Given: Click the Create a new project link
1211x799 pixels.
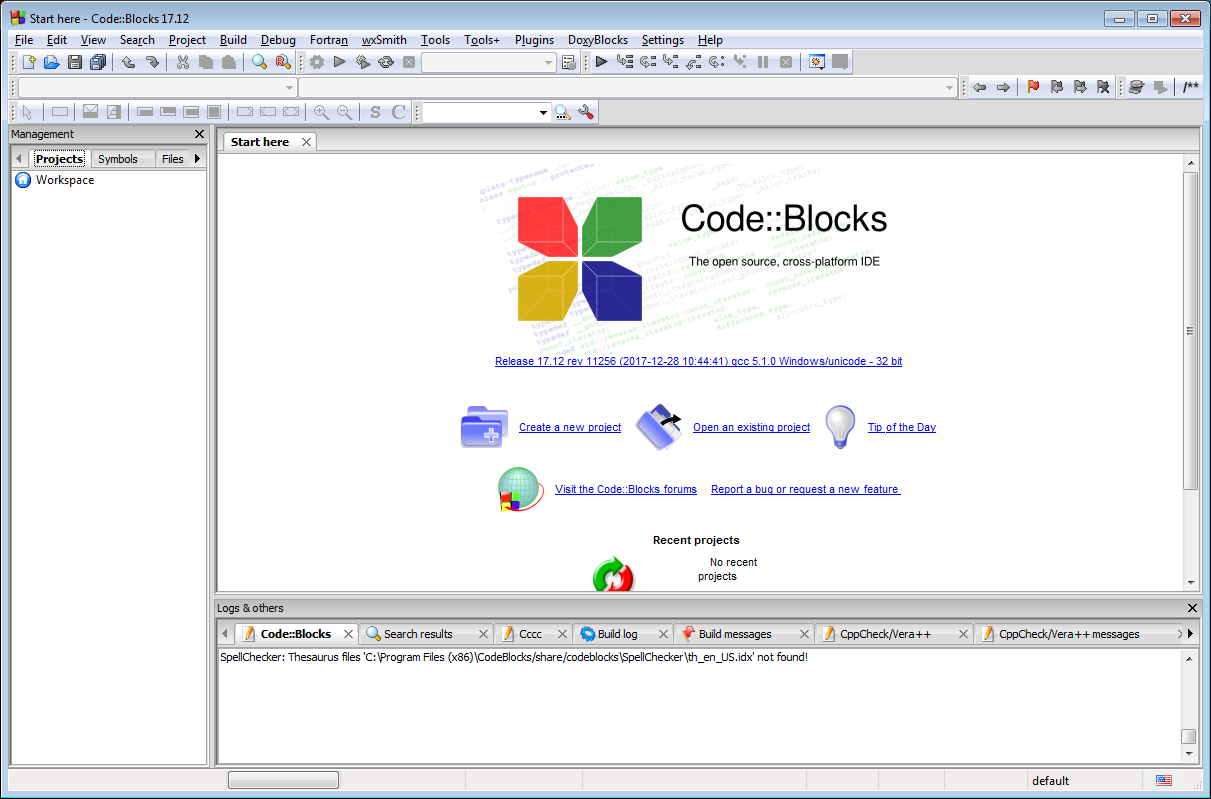Looking at the screenshot, I should [570, 427].
